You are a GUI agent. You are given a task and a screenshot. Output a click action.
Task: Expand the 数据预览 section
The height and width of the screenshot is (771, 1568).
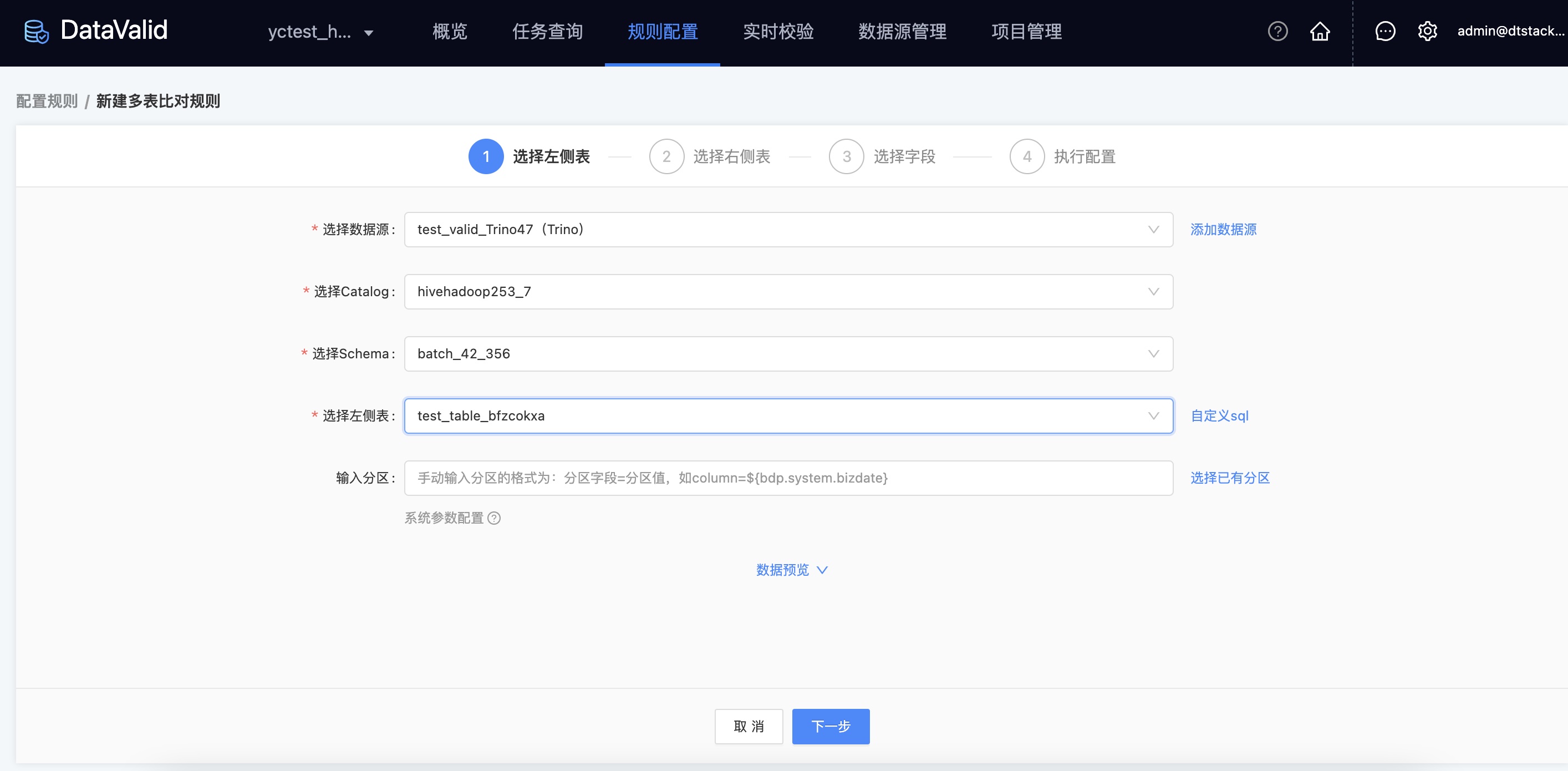[791, 570]
